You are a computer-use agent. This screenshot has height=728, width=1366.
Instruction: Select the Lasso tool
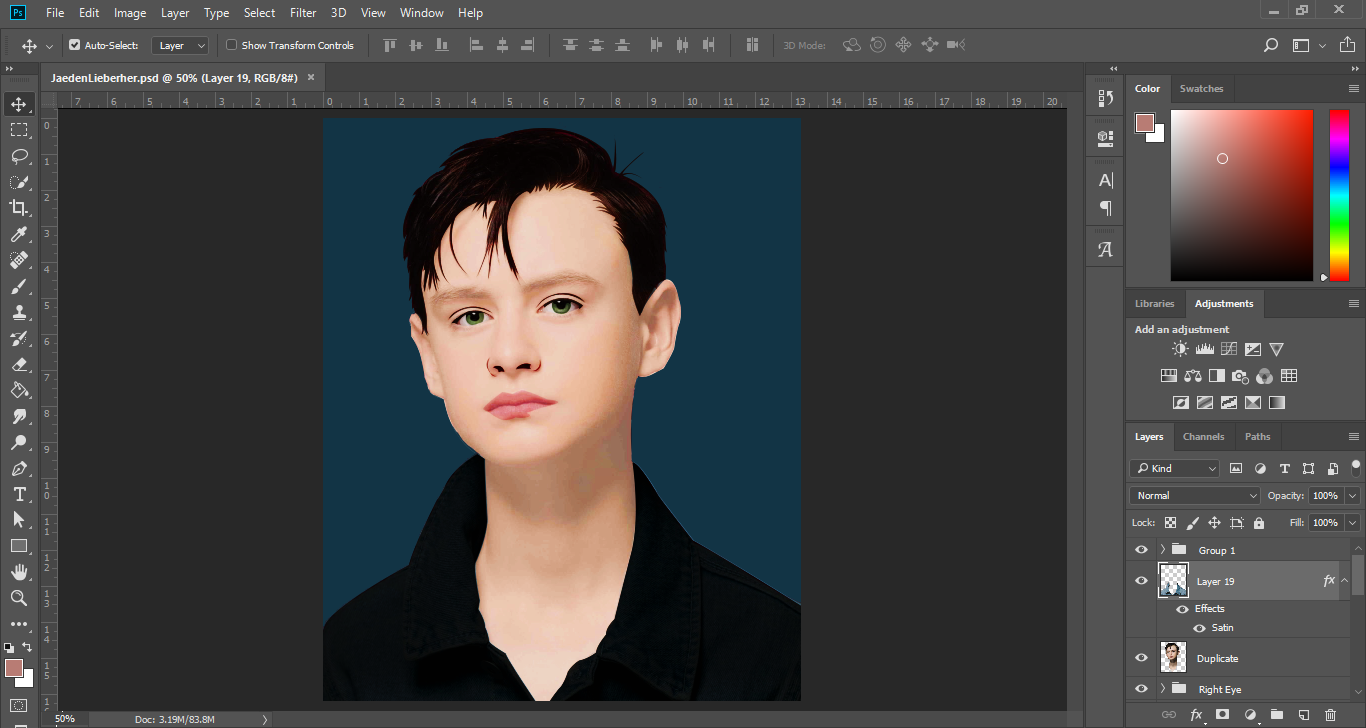click(19, 156)
